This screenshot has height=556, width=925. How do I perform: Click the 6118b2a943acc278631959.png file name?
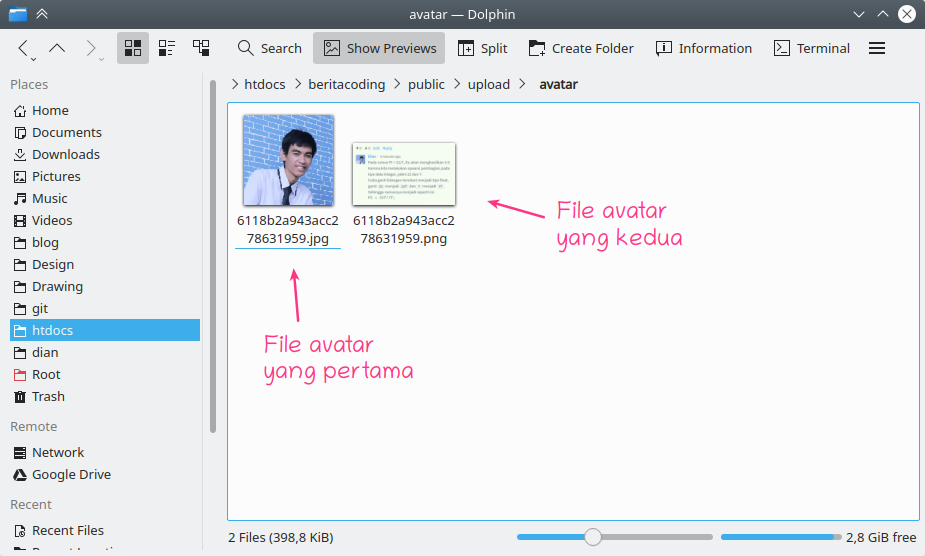click(404, 230)
